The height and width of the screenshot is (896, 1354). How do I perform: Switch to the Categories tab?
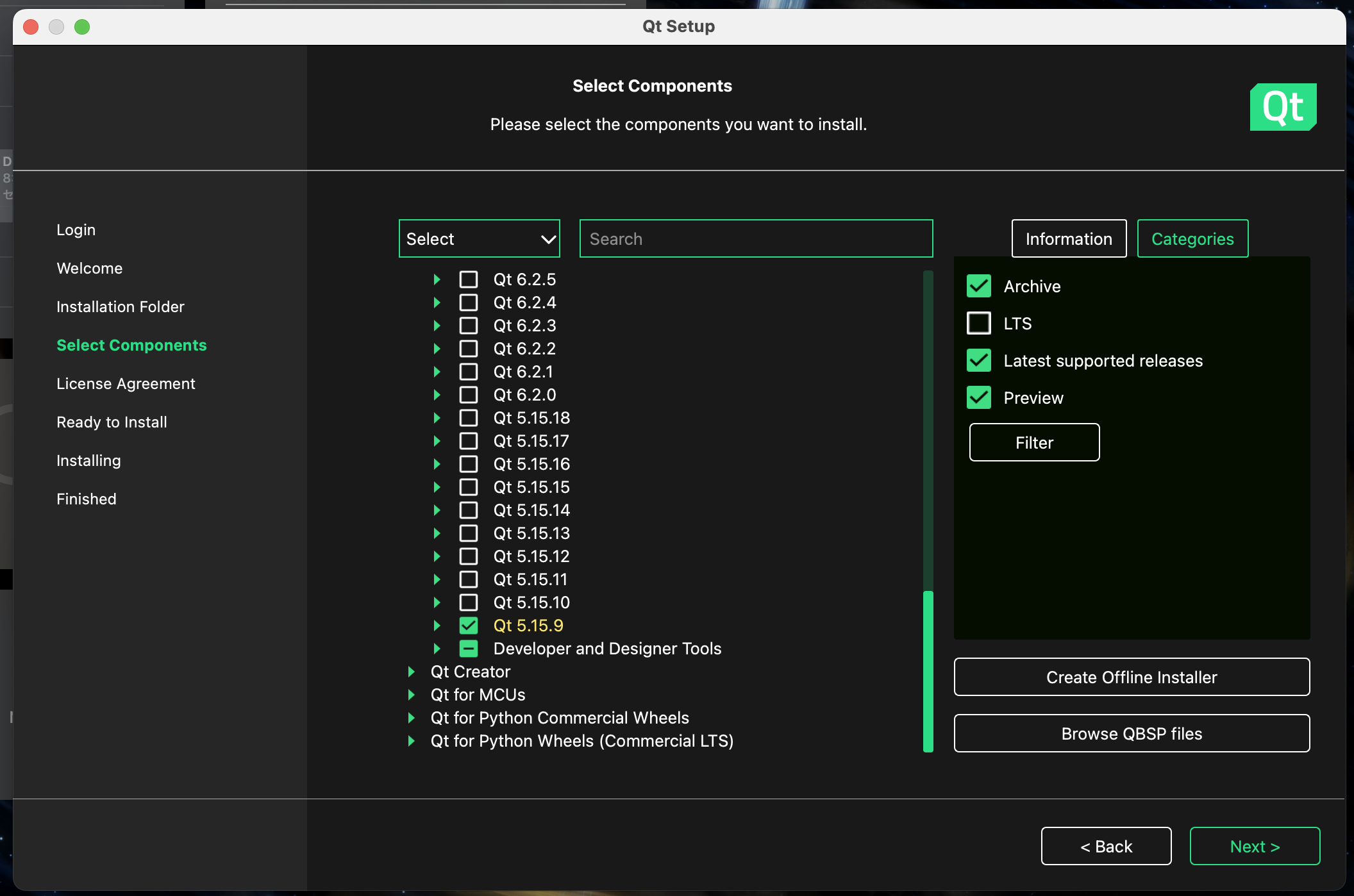1192,238
